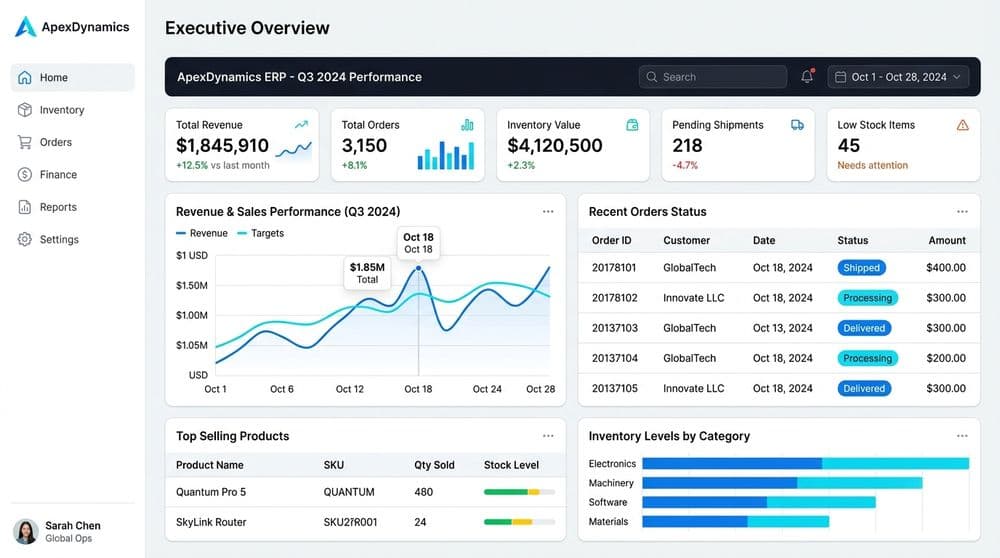Click the Oct 18 data point marker
This screenshot has height=558, width=1000.
[418, 268]
